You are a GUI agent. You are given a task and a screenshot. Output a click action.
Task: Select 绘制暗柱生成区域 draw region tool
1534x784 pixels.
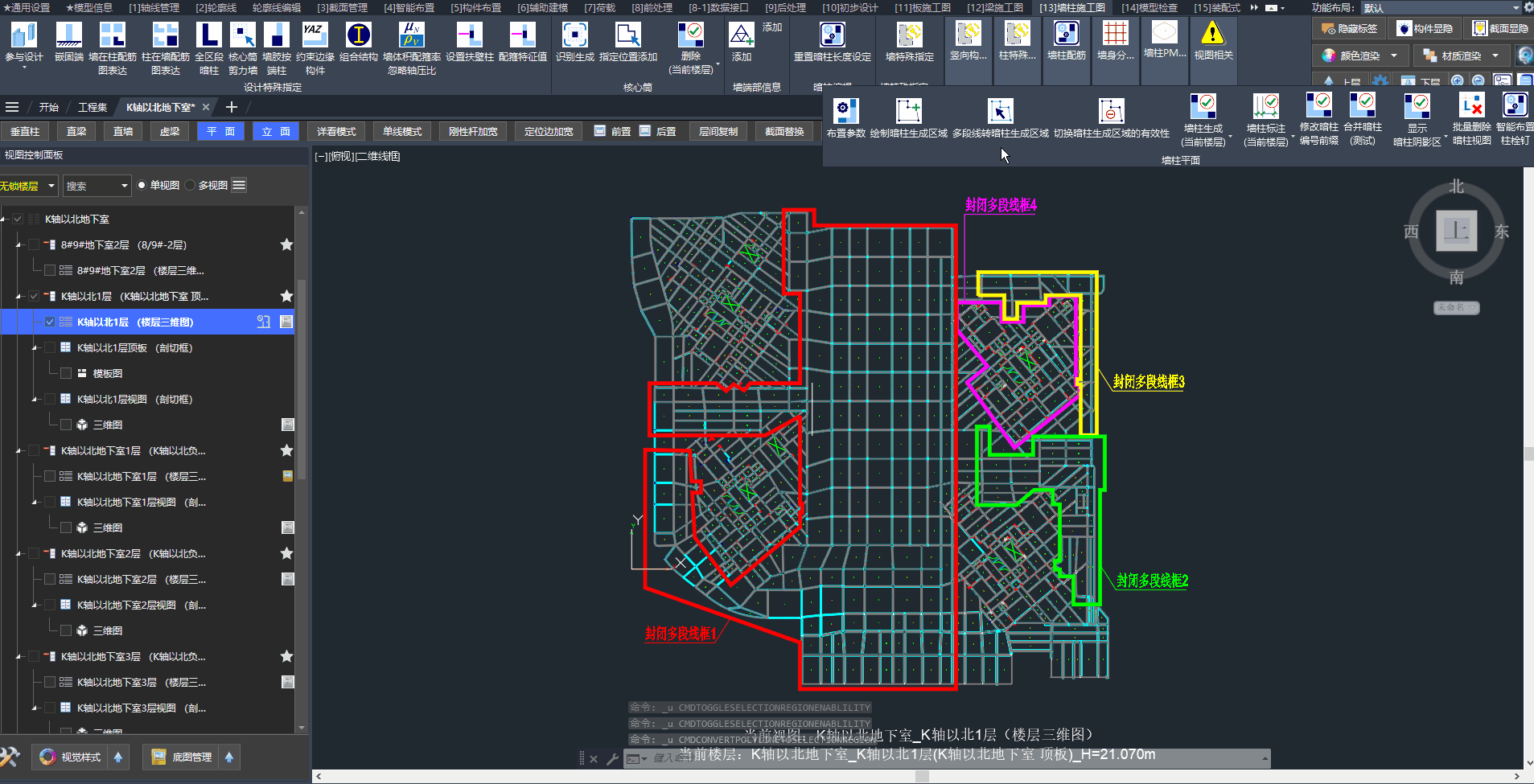point(908,111)
